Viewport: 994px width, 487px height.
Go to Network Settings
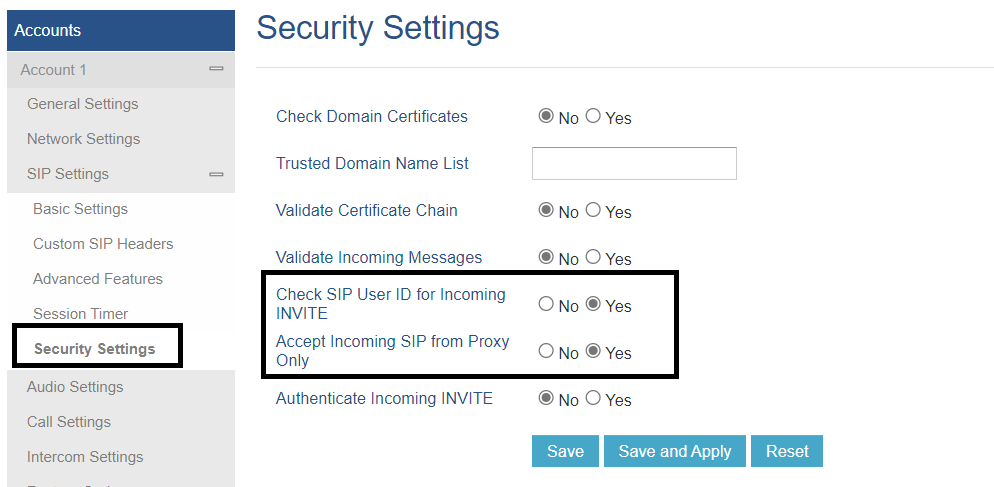83,139
